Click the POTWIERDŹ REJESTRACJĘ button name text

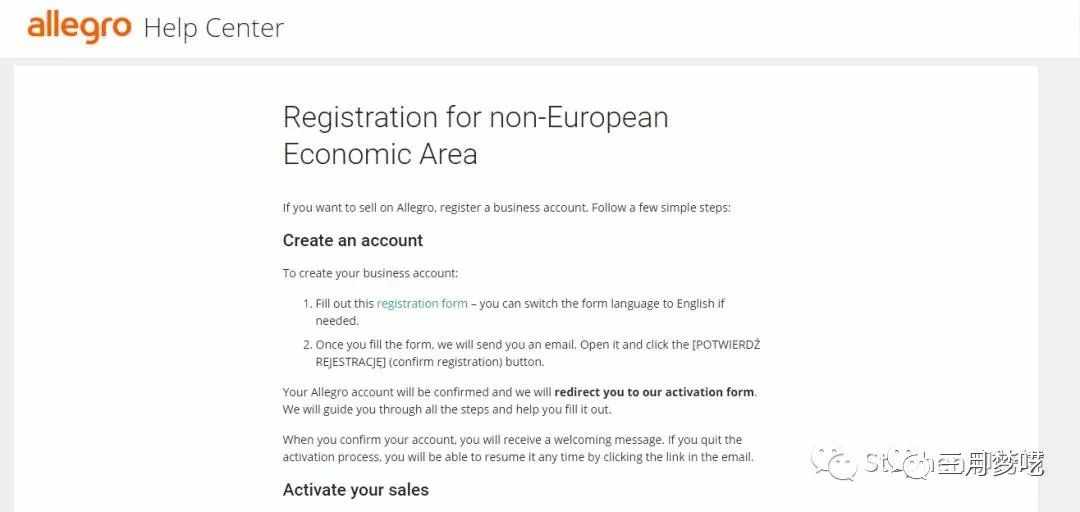point(726,344)
